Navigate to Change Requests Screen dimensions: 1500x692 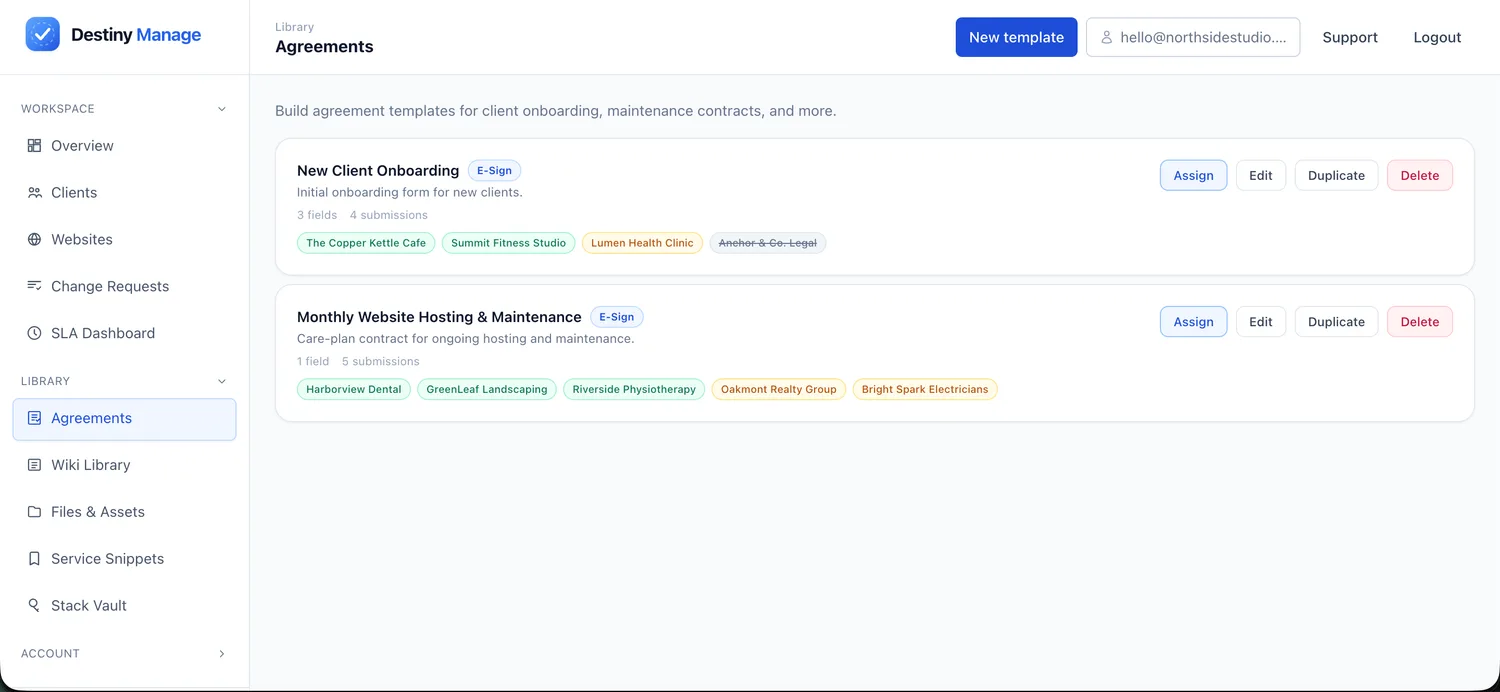pyautogui.click(x=124, y=286)
